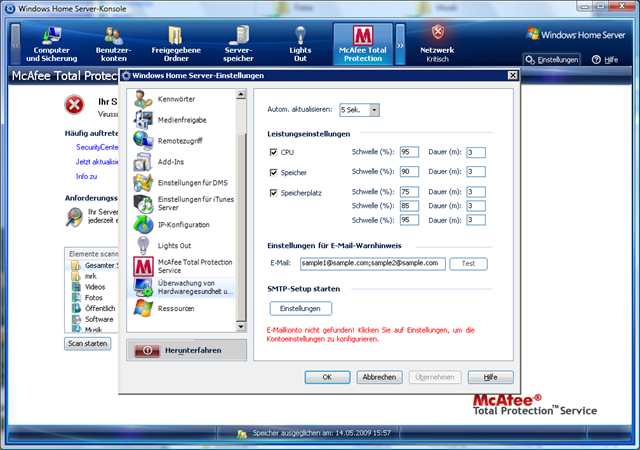
Task: Toggle Speicher monitoring checkbox
Action: pyautogui.click(x=273, y=172)
